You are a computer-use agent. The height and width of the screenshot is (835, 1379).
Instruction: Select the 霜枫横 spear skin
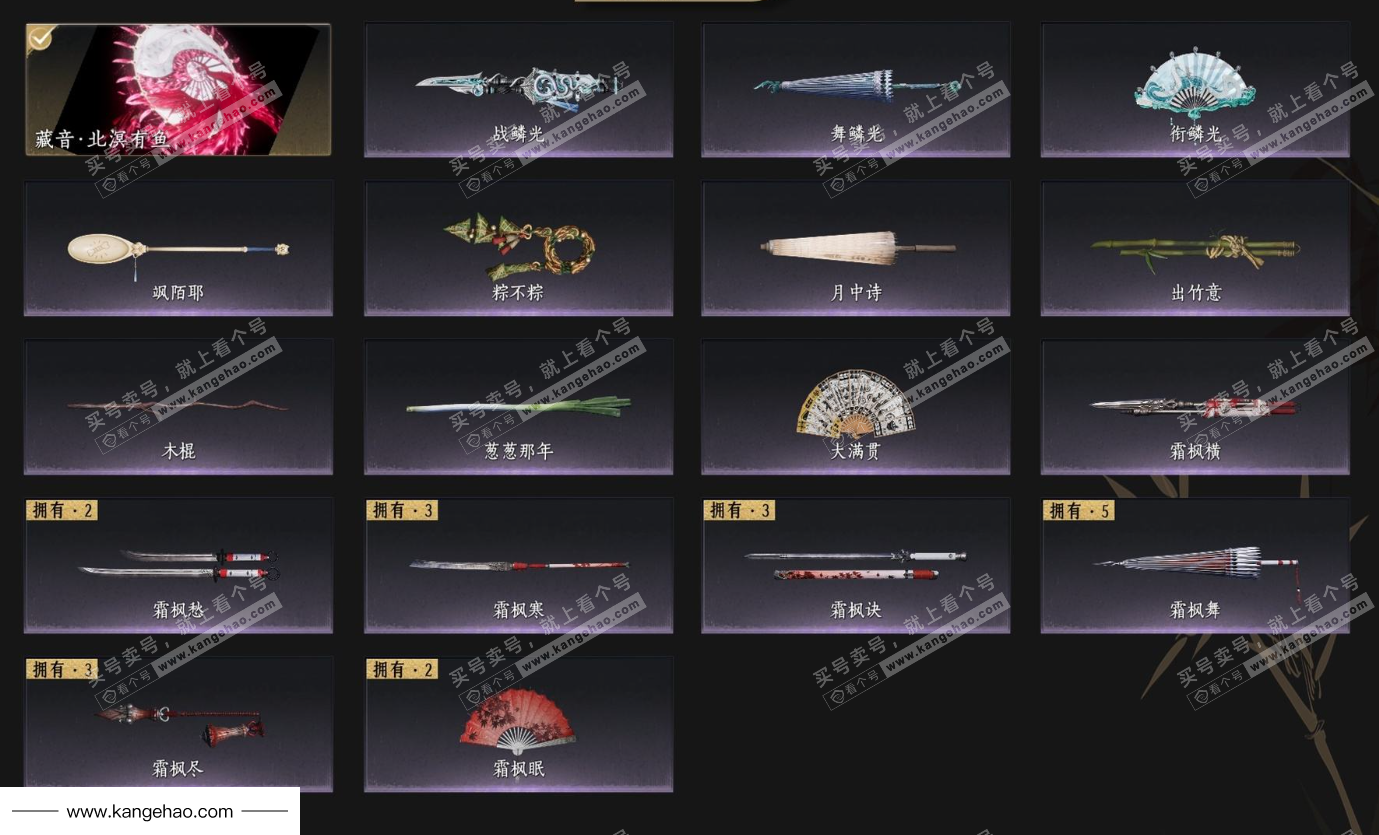tap(1195, 407)
